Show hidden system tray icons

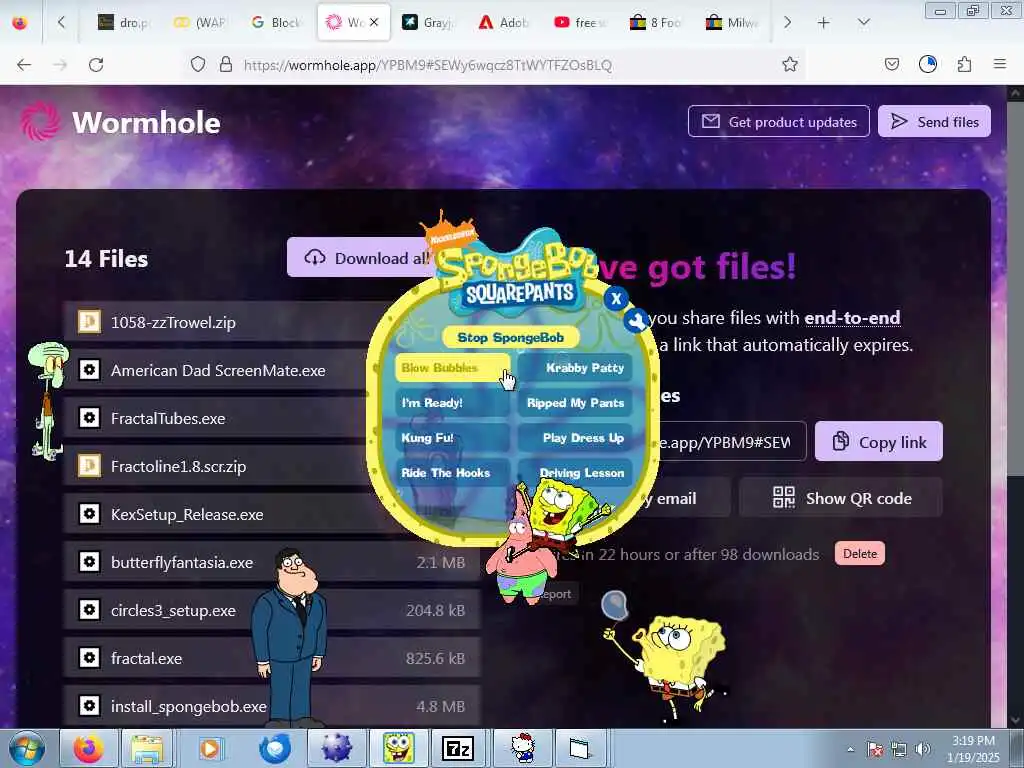850,750
